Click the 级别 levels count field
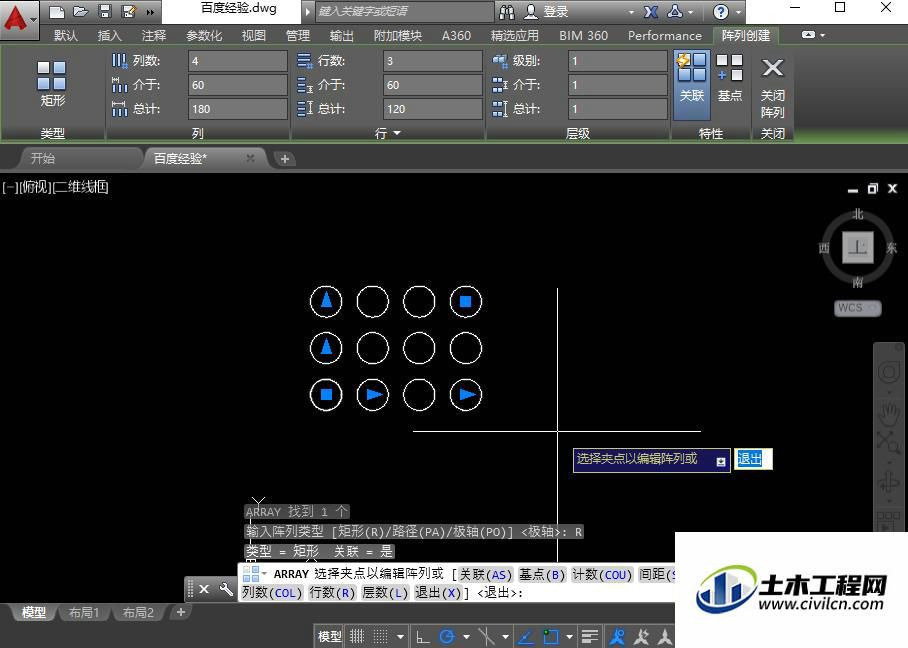This screenshot has height=648, width=908. [618, 61]
